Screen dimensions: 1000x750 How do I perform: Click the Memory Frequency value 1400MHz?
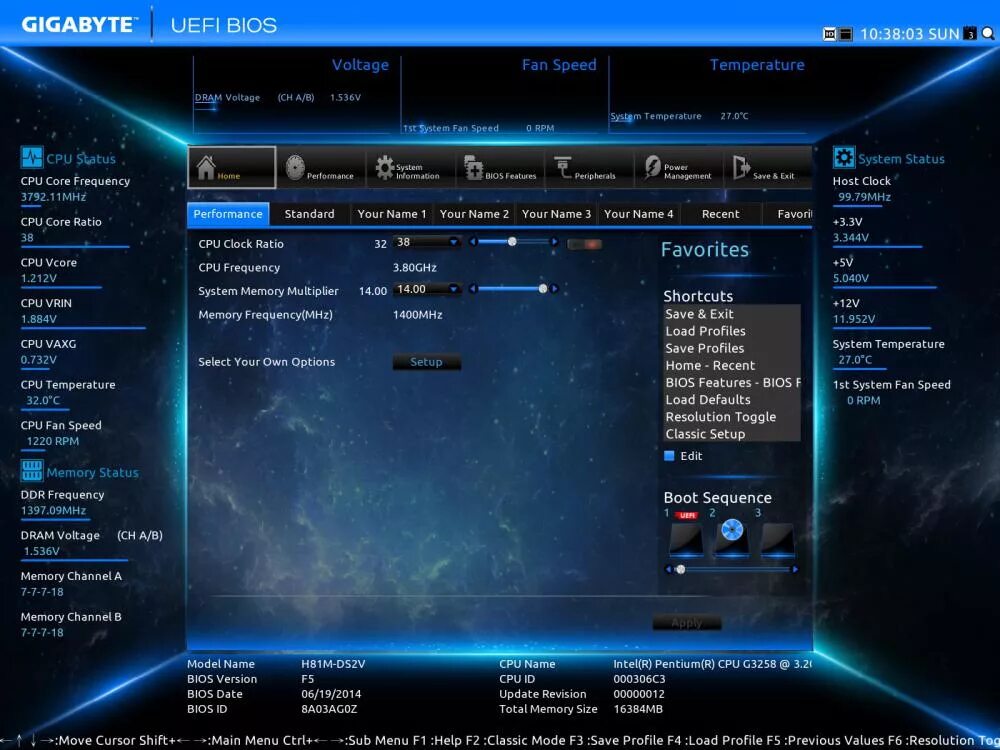coord(418,315)
